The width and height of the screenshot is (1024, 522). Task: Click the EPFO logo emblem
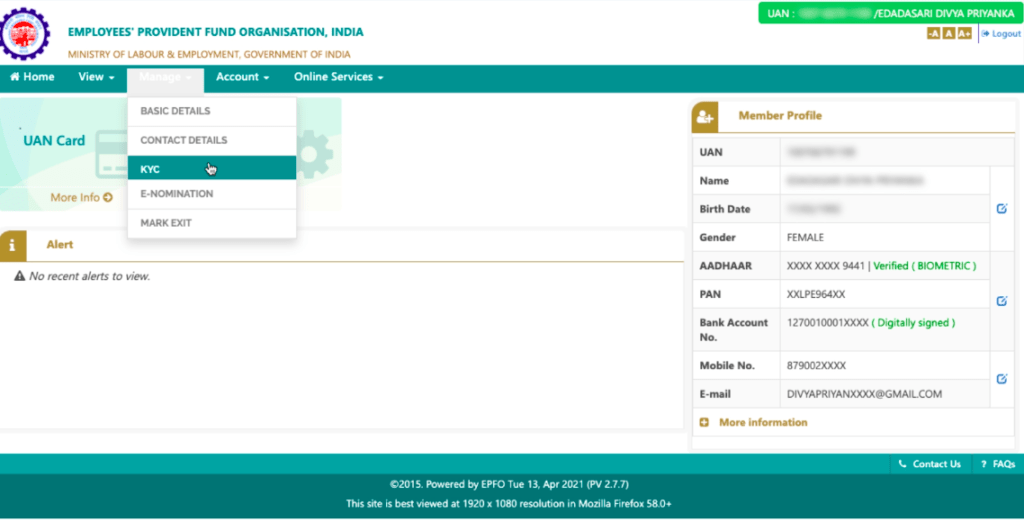[x=24, y=34]
